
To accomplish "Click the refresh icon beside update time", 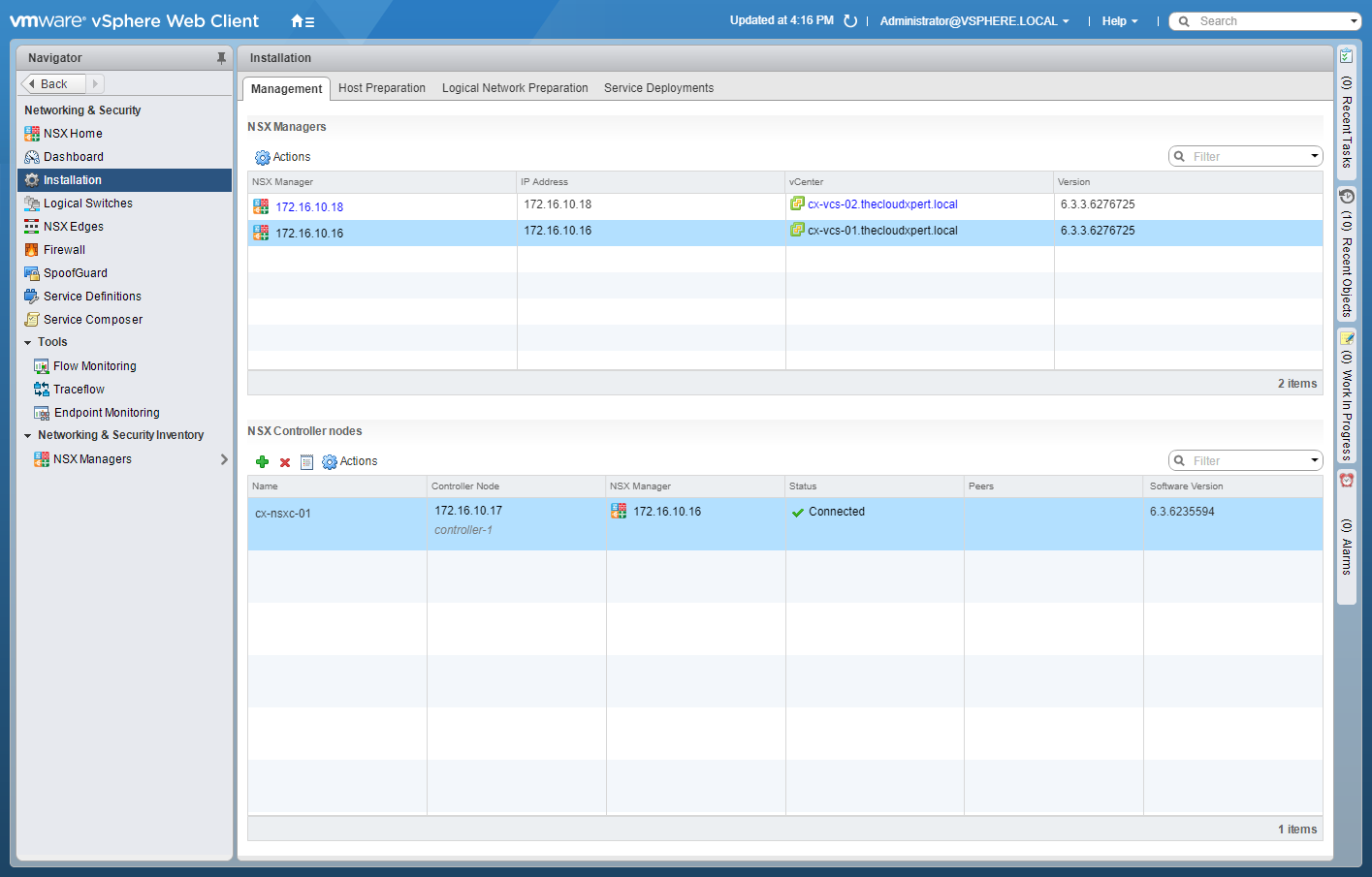I will 850,21.
